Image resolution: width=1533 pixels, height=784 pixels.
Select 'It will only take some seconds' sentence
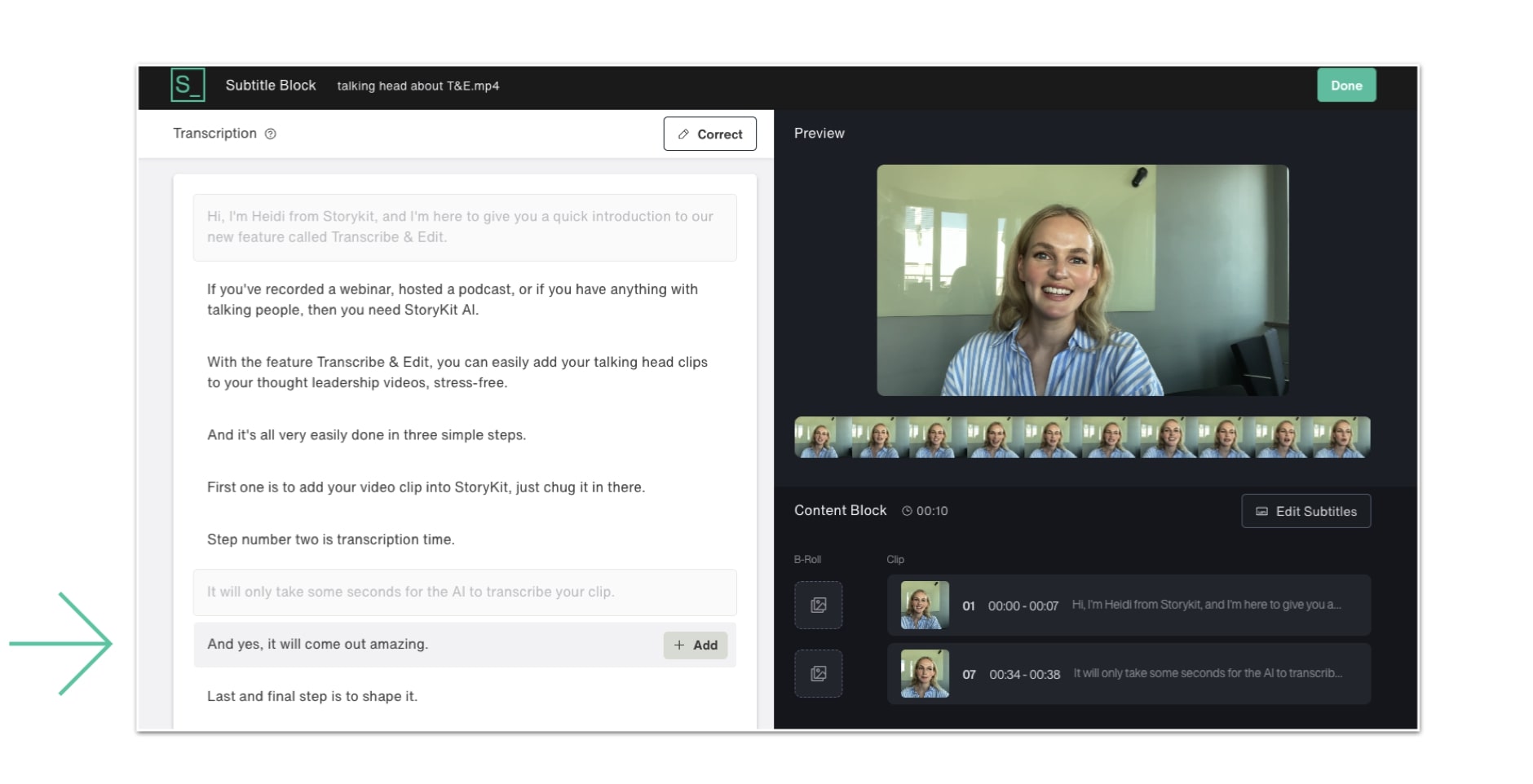click(x=465, y=592)
